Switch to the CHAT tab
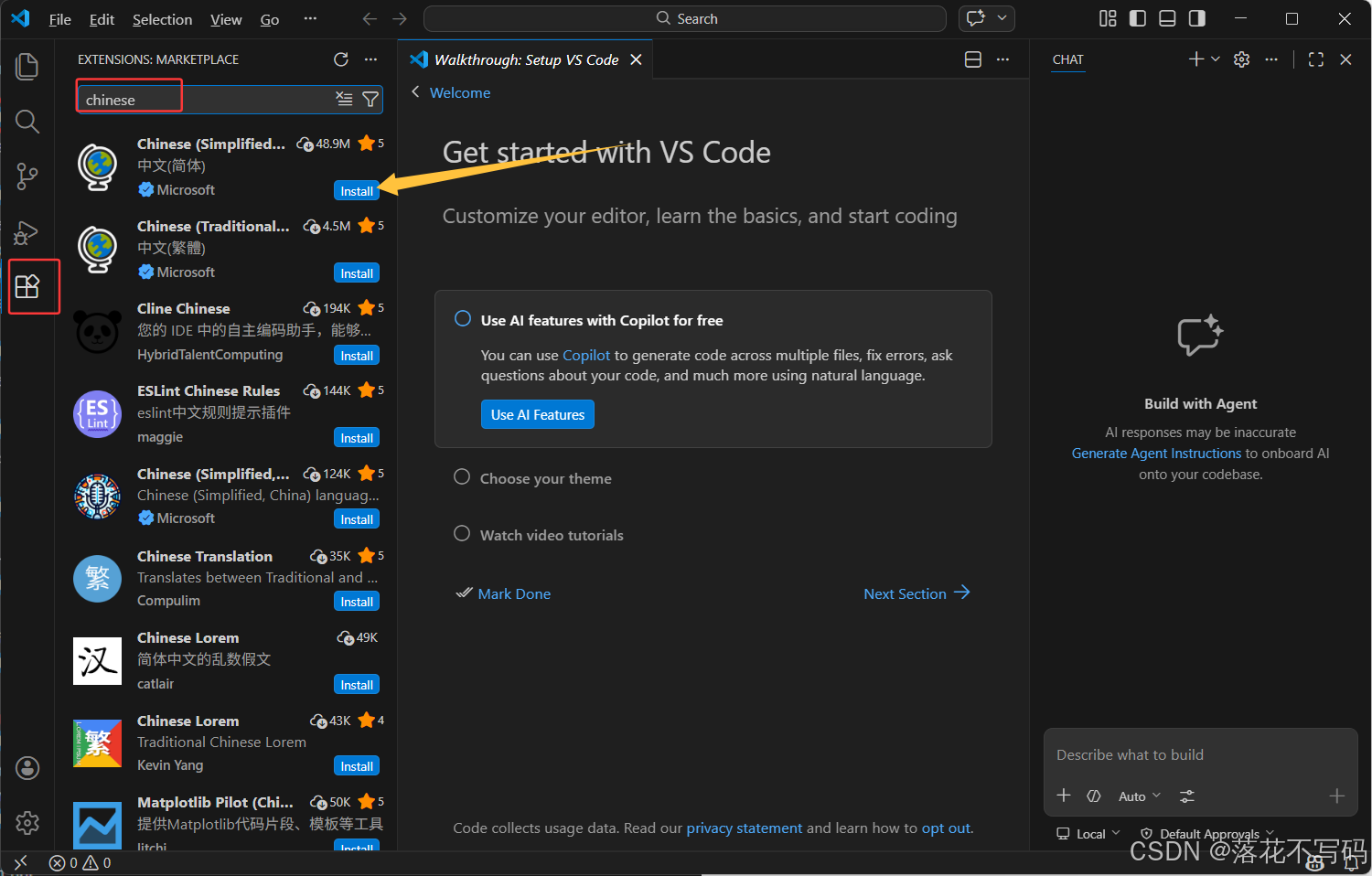This screenshot has width=1372, height=876. pyautogui.click(x=1067, y=59)
